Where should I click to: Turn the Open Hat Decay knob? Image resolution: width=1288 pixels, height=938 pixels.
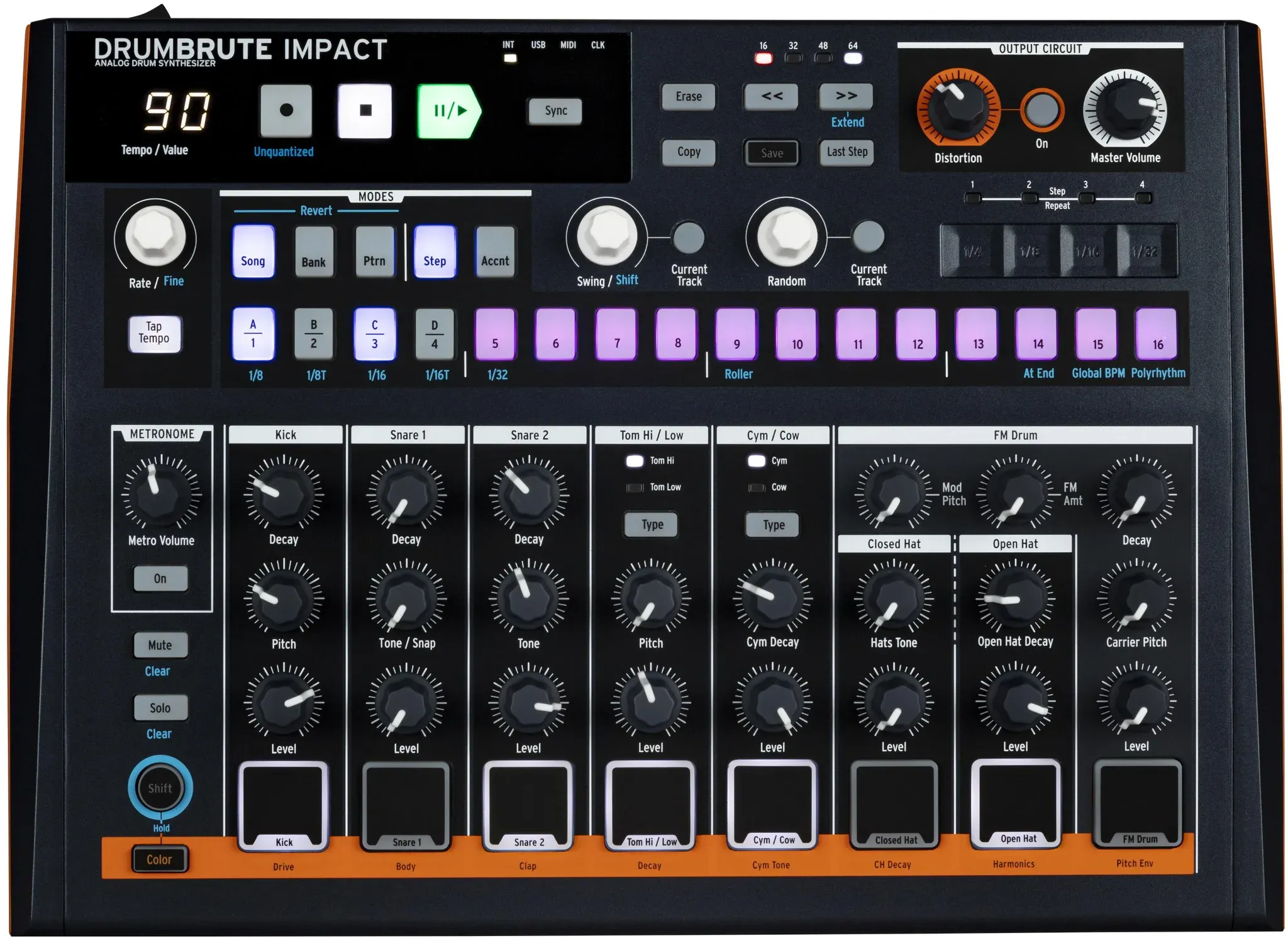pos(1015,598)
